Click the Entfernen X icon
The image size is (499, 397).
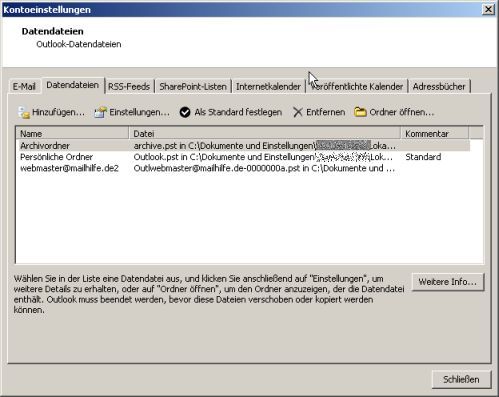pyautogui.click(x=298, y=112)
